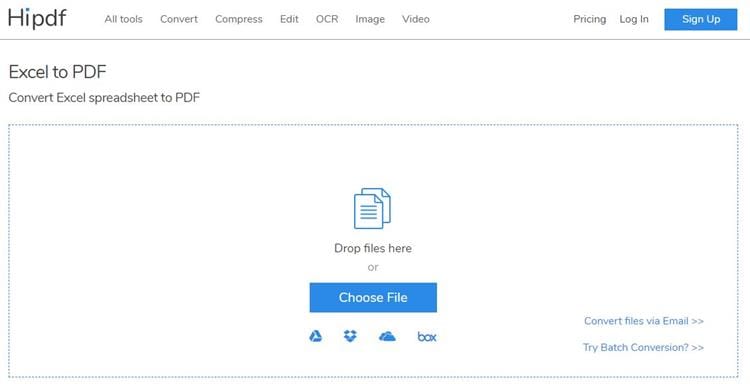This screenshot has height=384, width=750.
Task: Import file from Box icon
Action: pos(427,337)
